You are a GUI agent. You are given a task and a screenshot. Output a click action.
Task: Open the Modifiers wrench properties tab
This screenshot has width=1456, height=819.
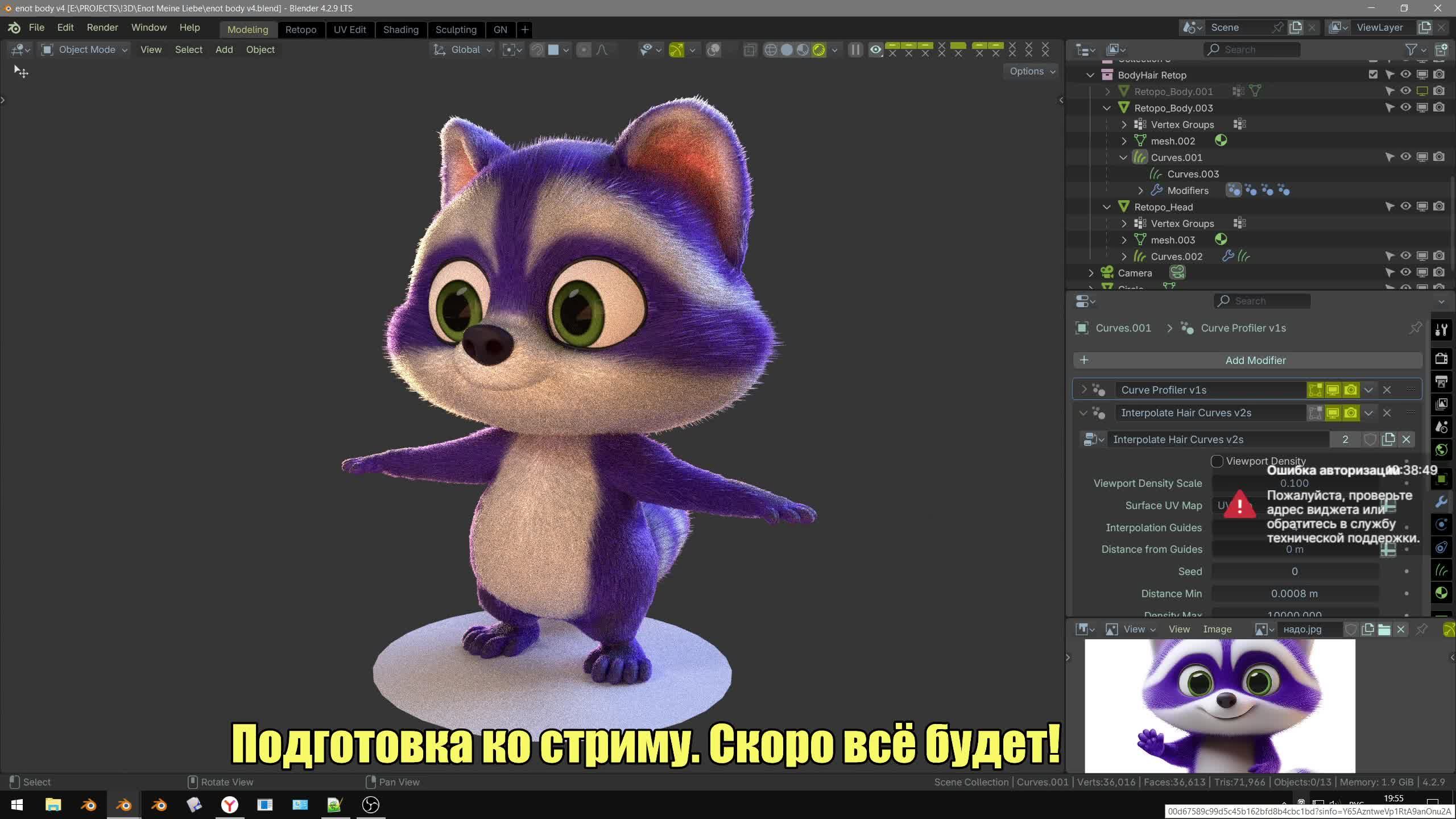[1441, 502]
